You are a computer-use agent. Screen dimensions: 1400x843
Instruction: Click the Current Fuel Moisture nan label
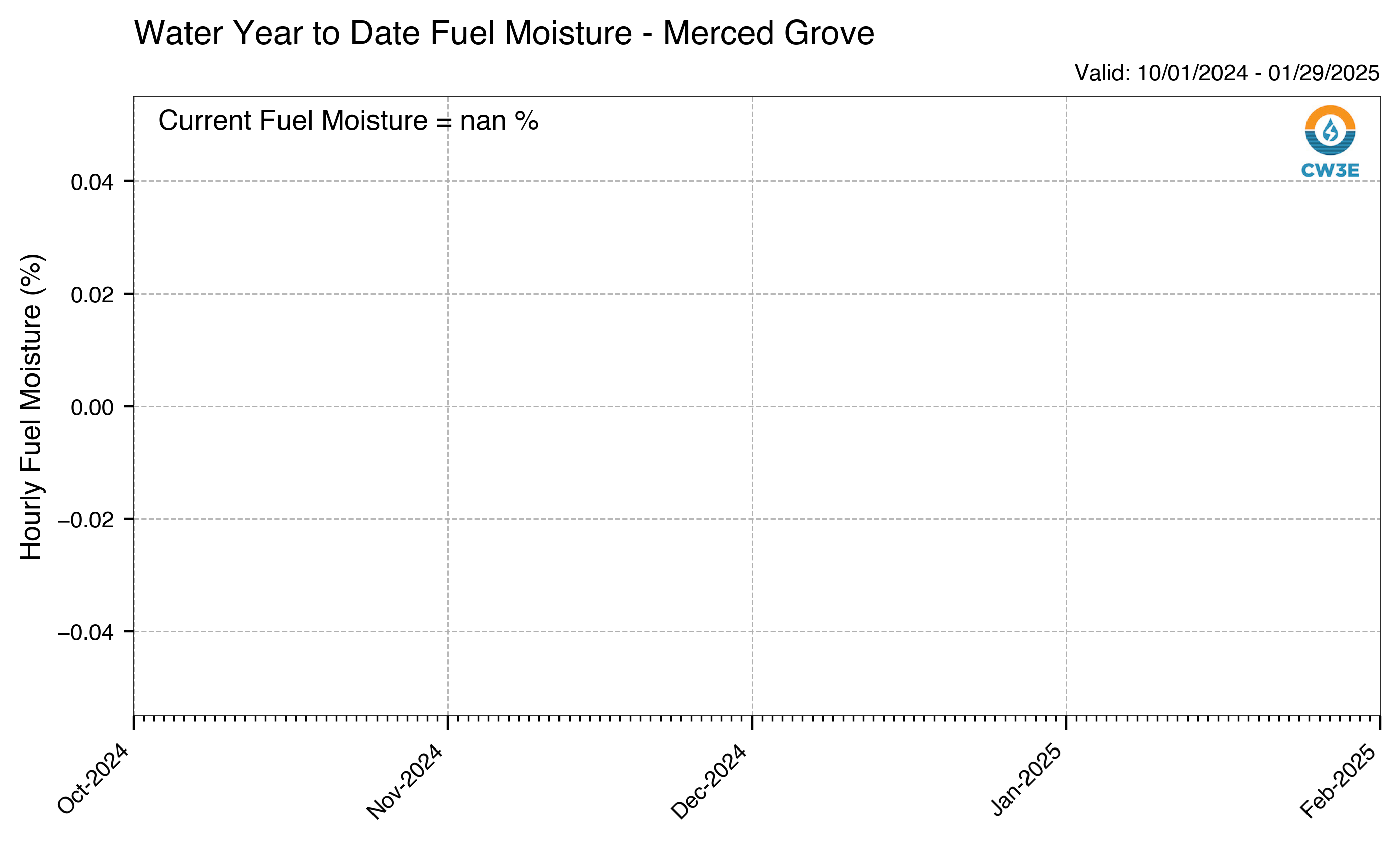pos(348,121)
